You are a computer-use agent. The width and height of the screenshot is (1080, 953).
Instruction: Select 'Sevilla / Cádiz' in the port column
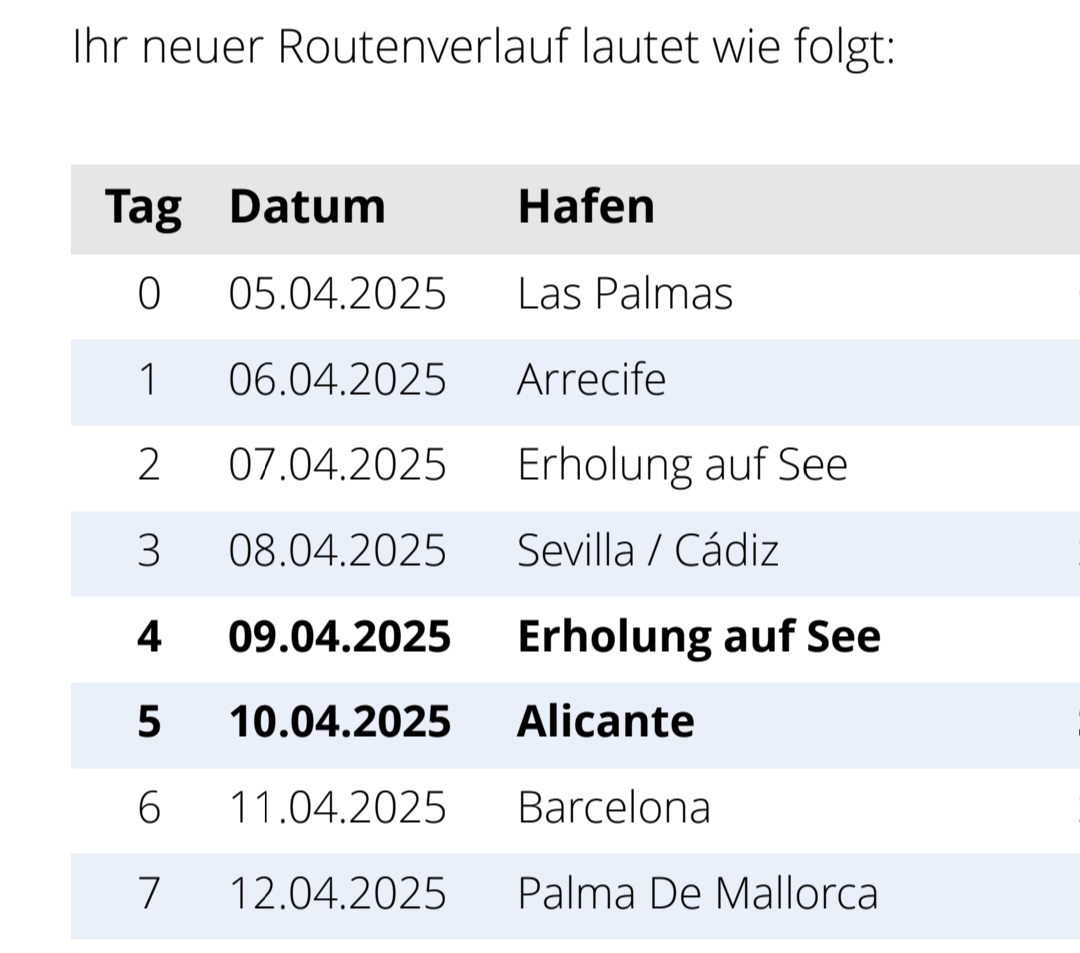pyautogui.click(x=648, y=551)
